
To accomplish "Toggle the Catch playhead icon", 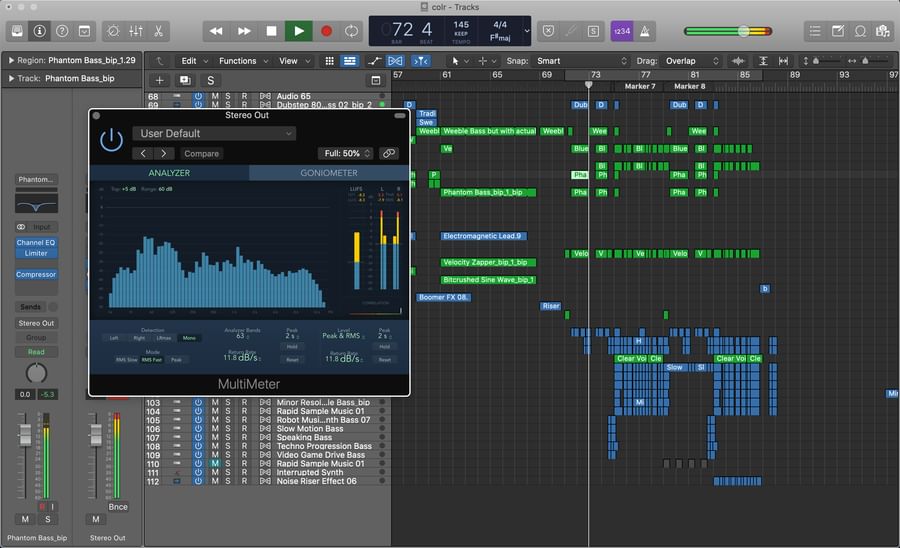I will coord(421,61).
